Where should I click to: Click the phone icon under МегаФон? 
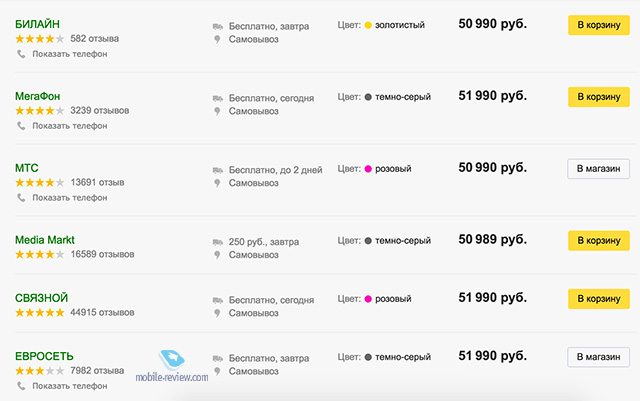click(21, 126)
